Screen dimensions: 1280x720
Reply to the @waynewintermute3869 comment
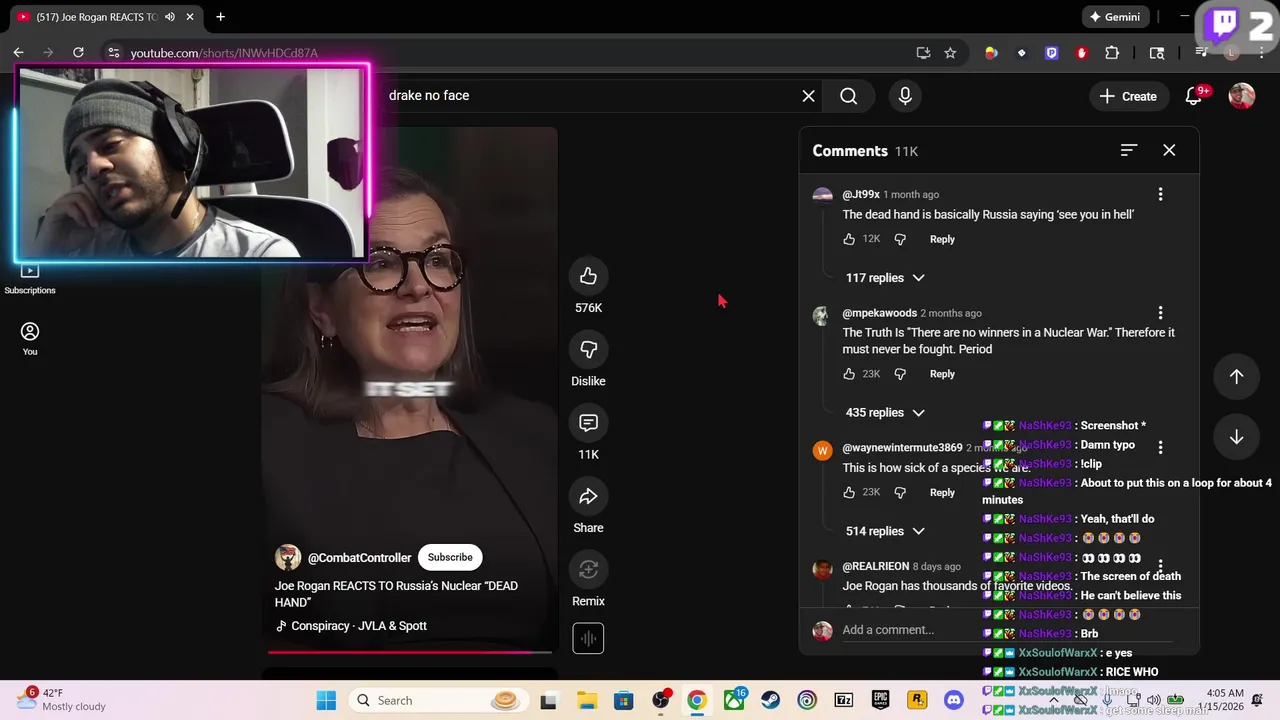[x=942, y=492]
